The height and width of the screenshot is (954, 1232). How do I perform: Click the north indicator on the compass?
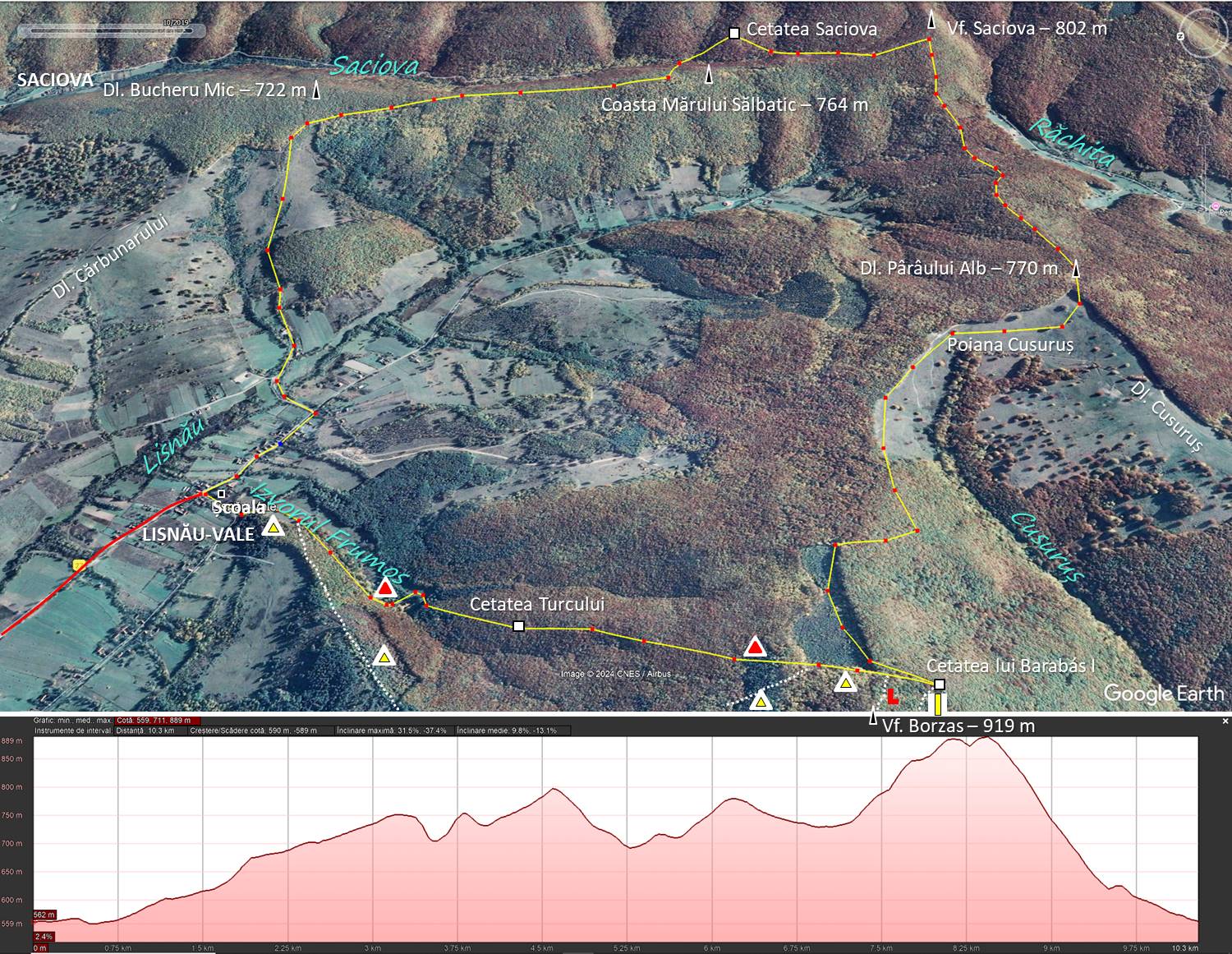(1180, 36)
